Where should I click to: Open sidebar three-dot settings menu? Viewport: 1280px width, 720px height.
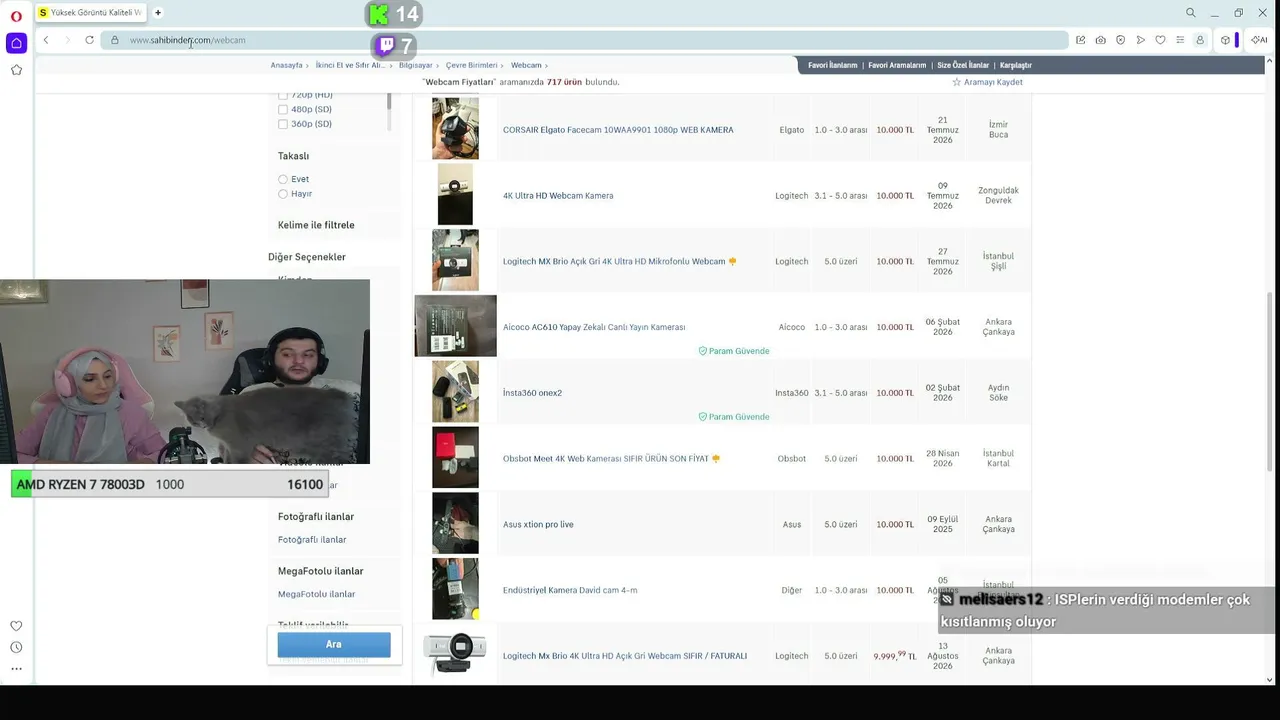pyautogui.click(x=16, y=669)
